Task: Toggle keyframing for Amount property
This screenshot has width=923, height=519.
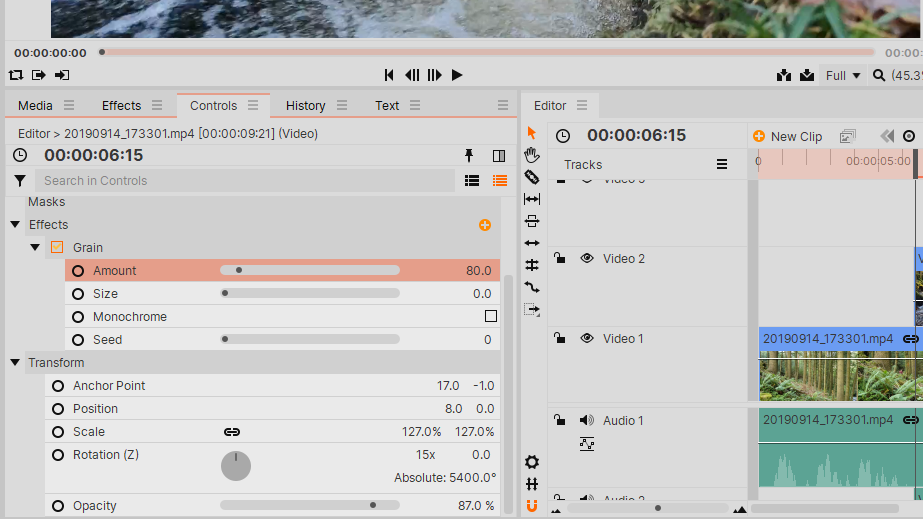Action: [x=78, y=271]
